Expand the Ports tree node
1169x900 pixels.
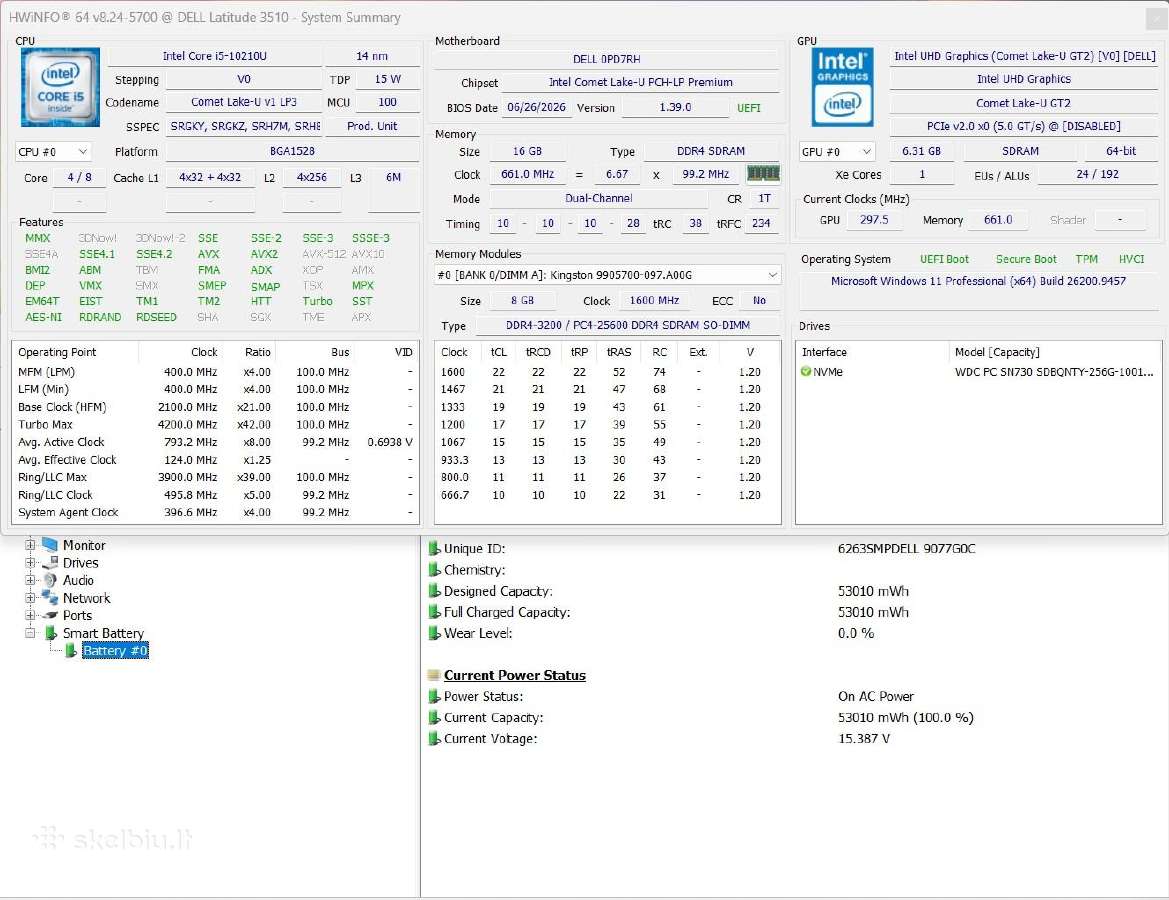31,615
